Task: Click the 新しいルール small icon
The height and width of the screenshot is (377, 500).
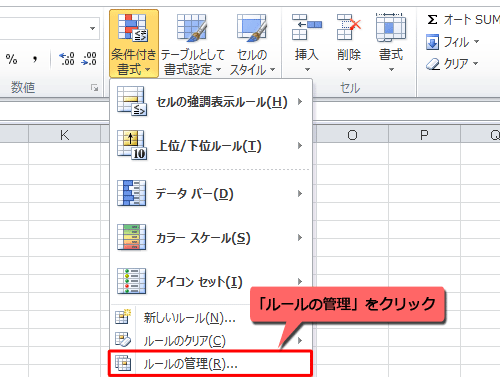Action: click(x=123, y=317)
